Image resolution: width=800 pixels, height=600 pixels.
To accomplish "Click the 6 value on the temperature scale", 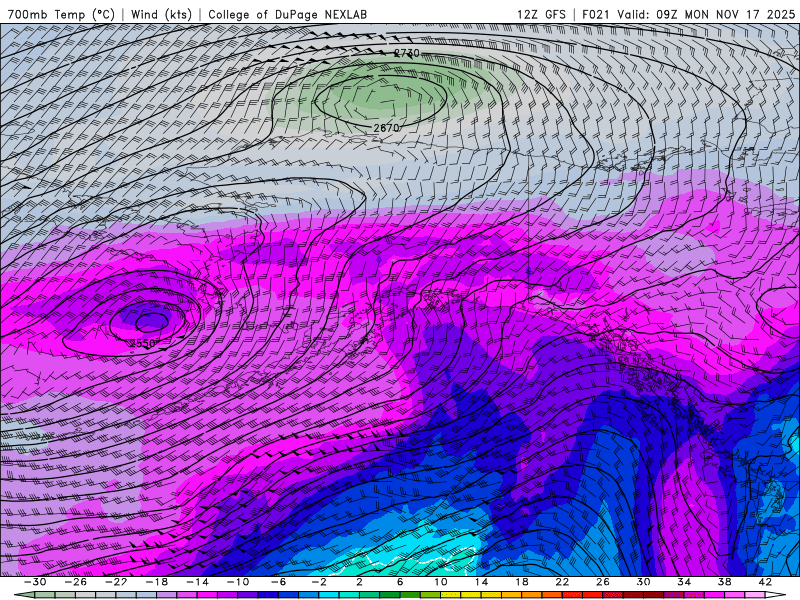I will click(x=400, y=582).
